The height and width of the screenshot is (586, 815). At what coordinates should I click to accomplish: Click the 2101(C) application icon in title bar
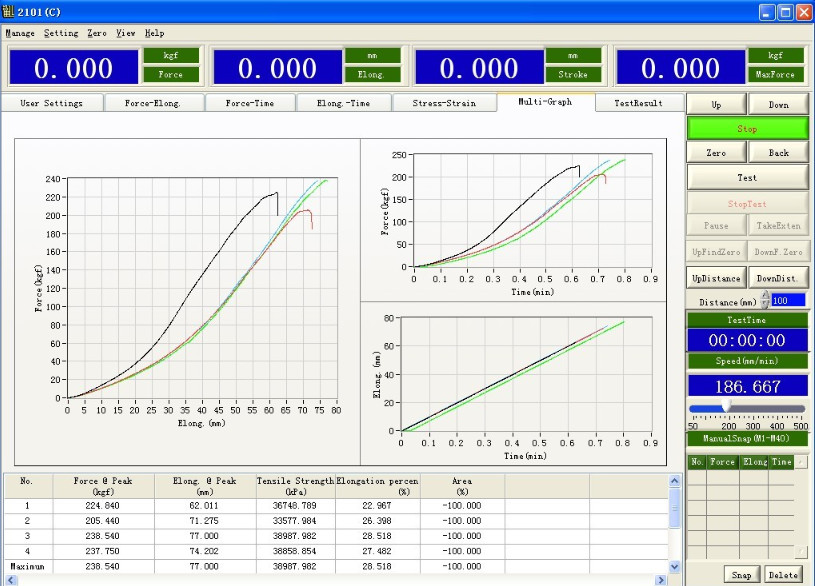9,11
